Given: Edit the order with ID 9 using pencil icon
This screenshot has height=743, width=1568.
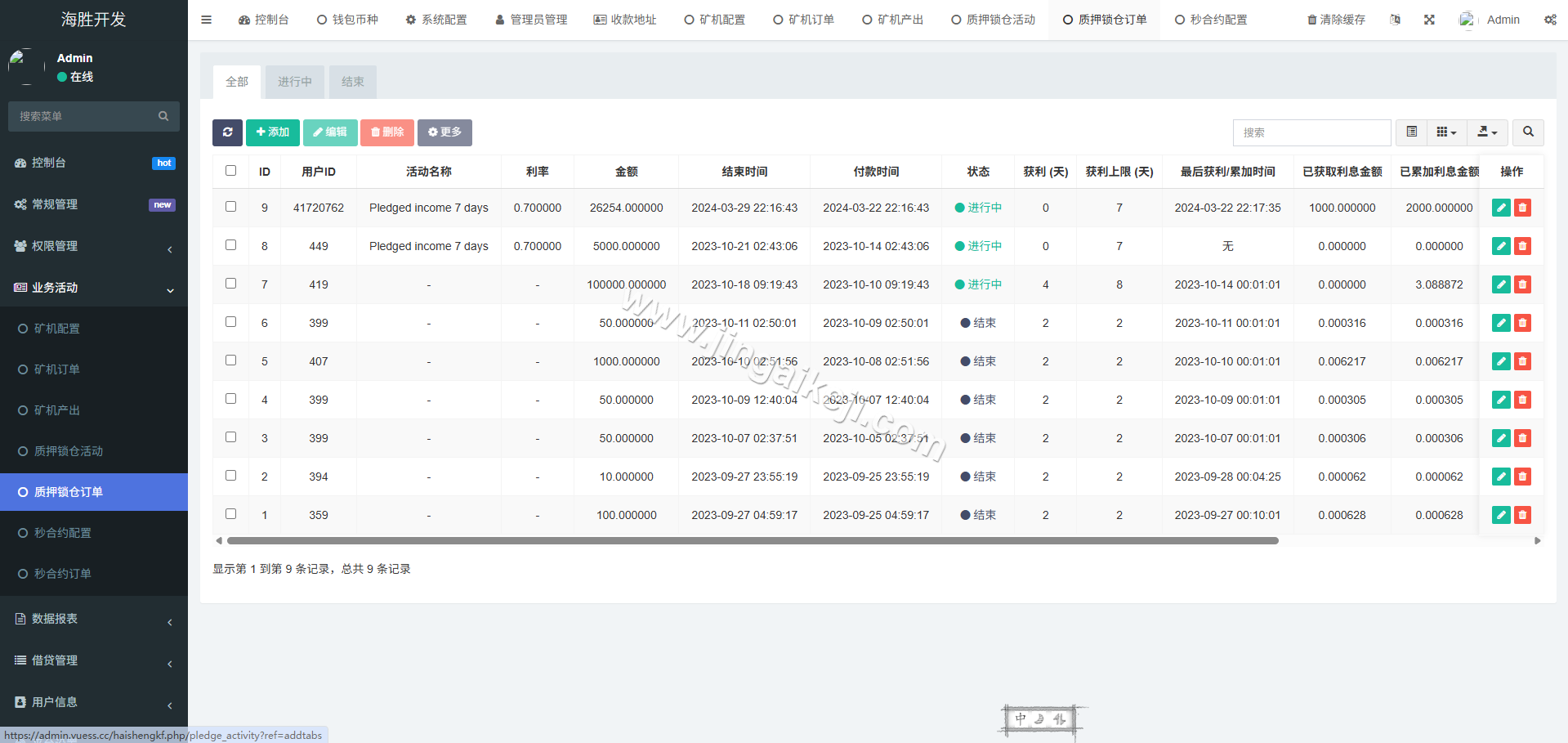Looking at the screenshot, I should click(1500, 208).
